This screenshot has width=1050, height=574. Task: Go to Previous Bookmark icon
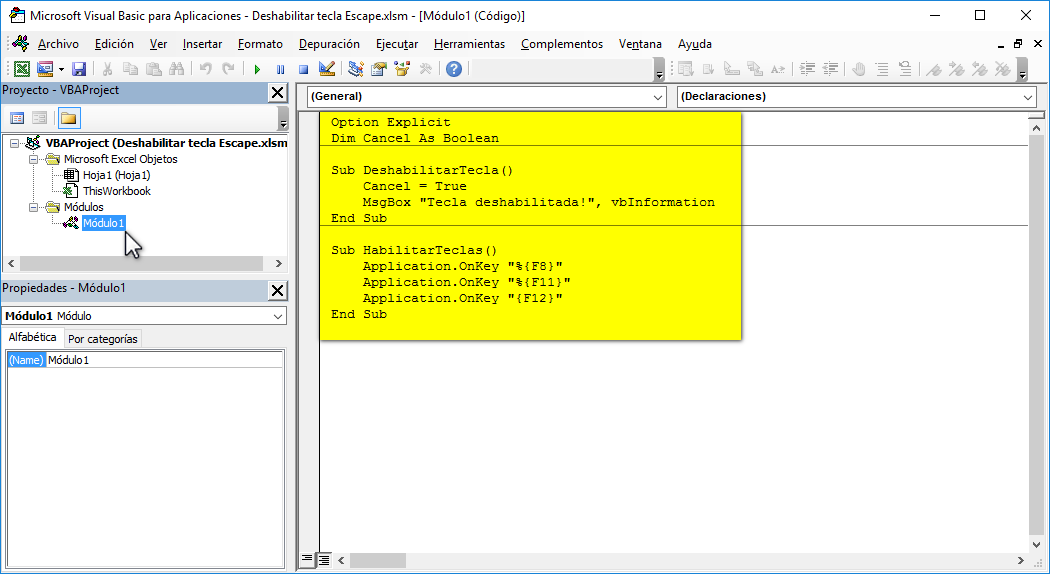(980, 69)
